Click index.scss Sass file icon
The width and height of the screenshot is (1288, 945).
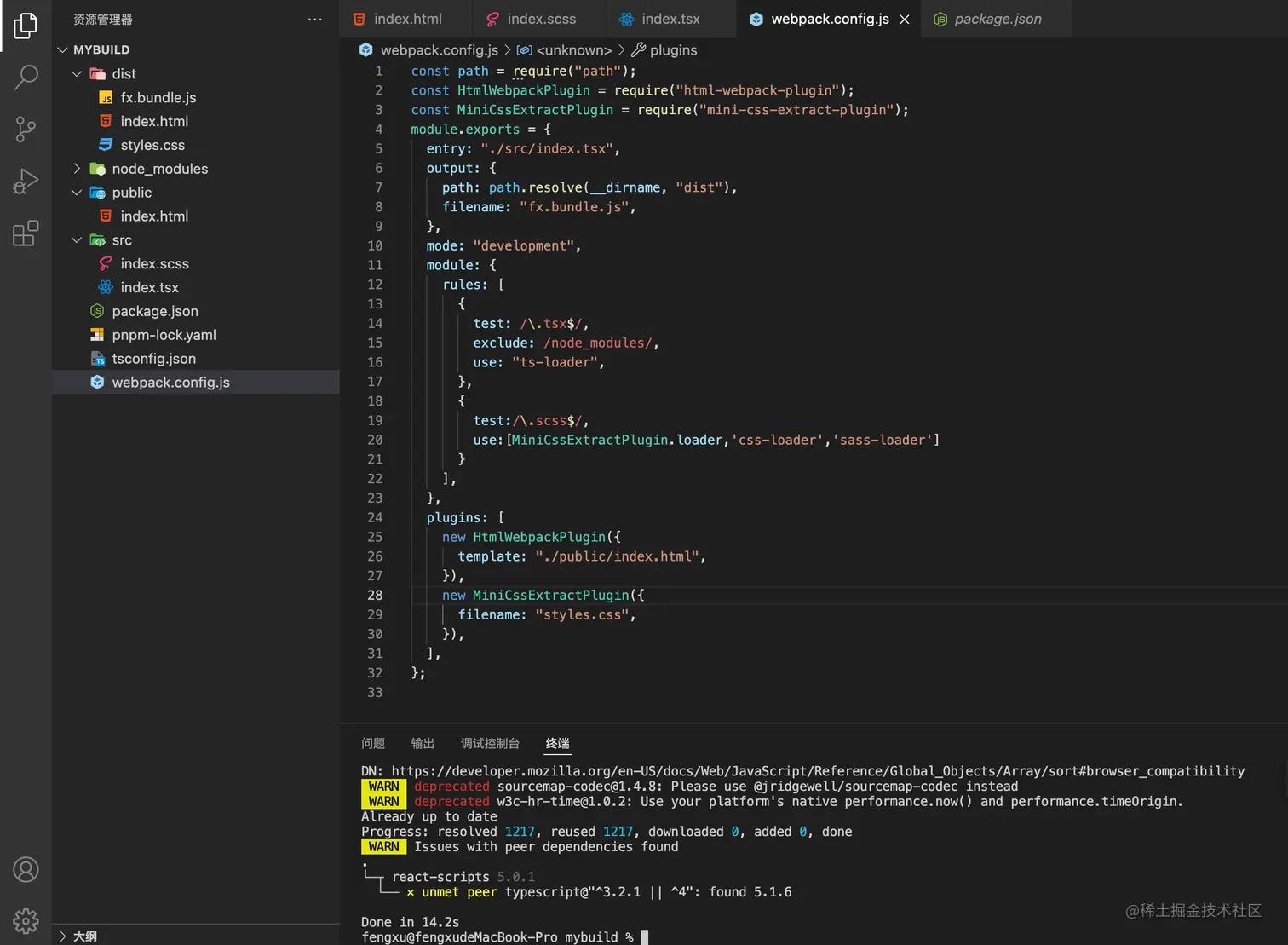tap(106, 264)
